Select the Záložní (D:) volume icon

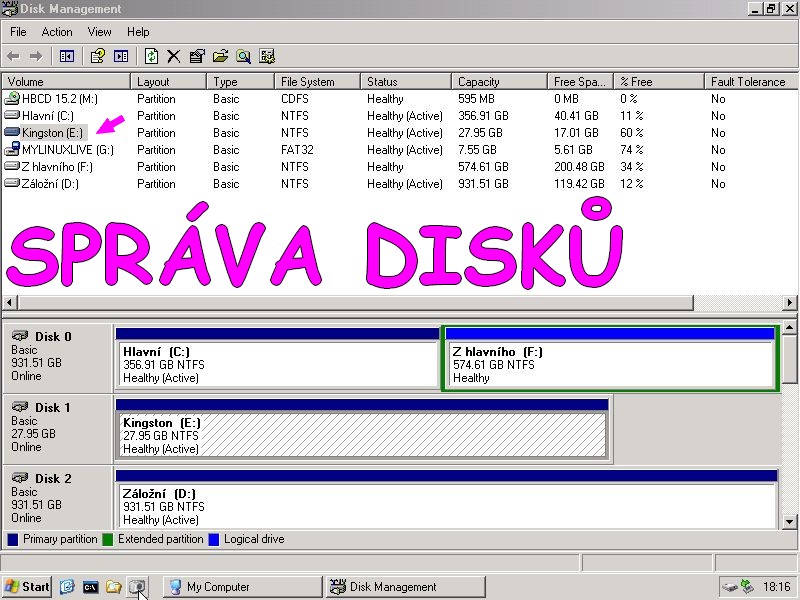12,183
